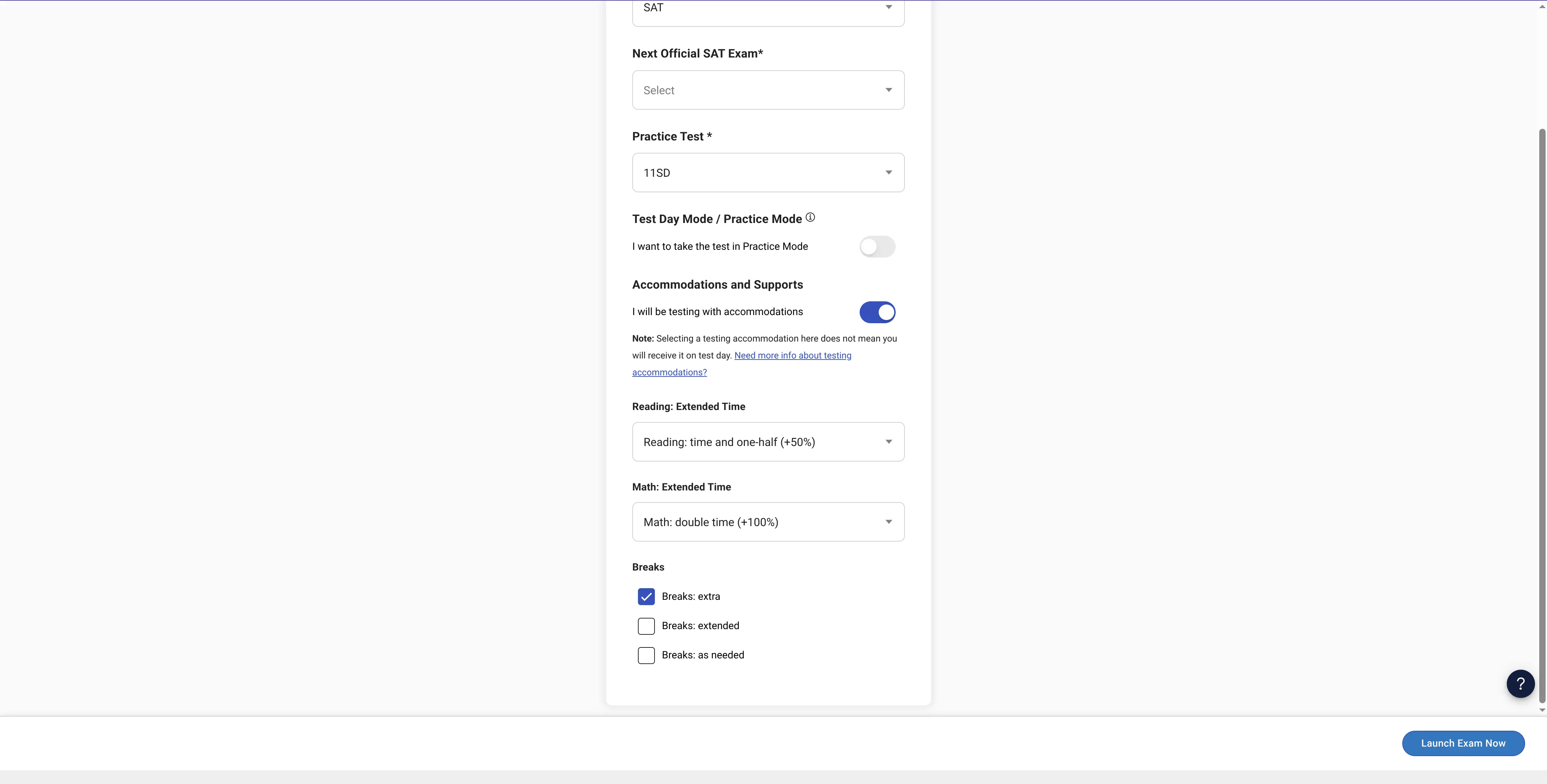Click the info icon beside Practice Mode heading
Viewport: 1547px width, 784px height.
click(810, 217)
